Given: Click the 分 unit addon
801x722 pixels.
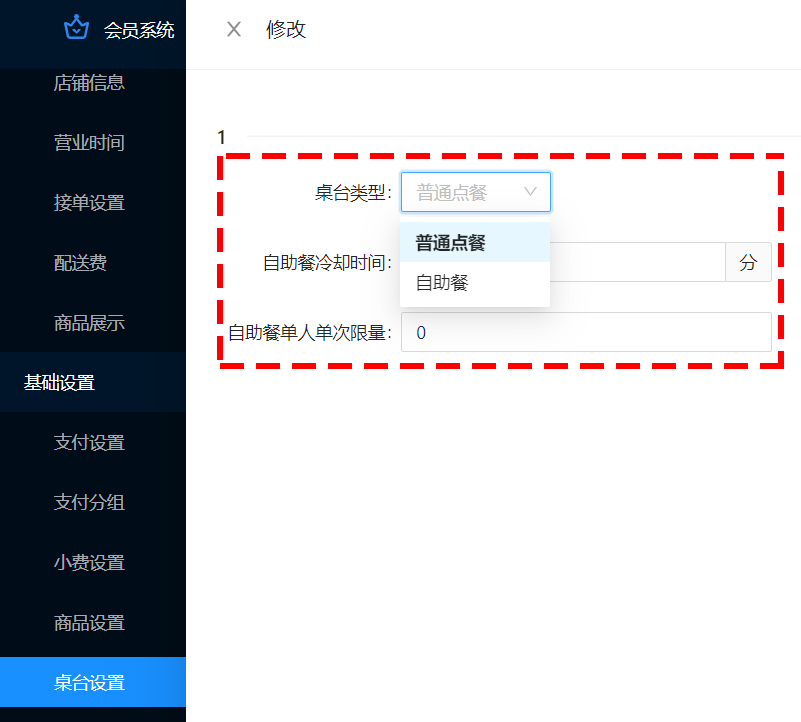Looking at the screenshot, I should [x=748, y=262].
